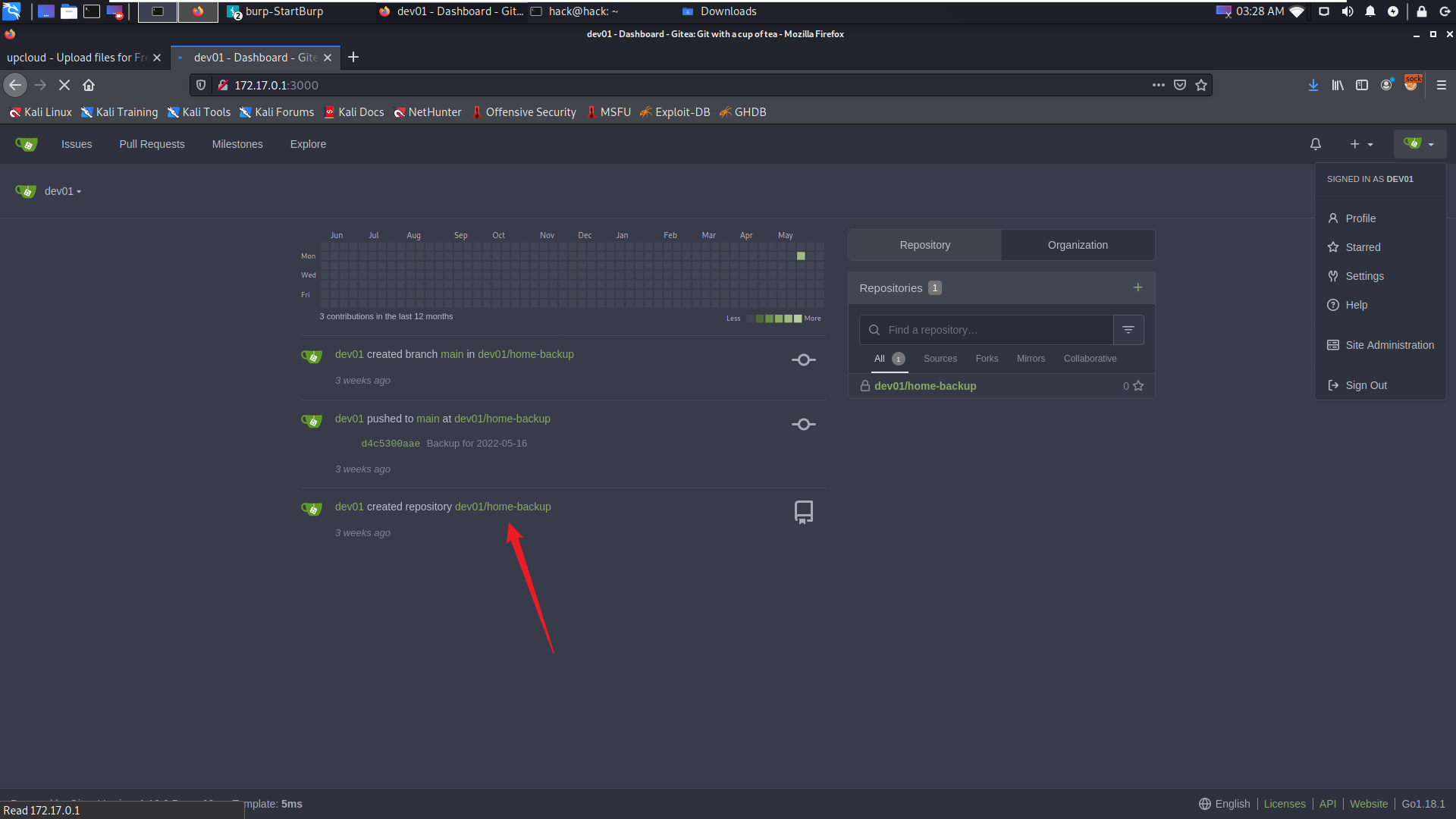Open the repository filter options icon
Viewport: 1456px width, 819px height.
(1128, 330)
